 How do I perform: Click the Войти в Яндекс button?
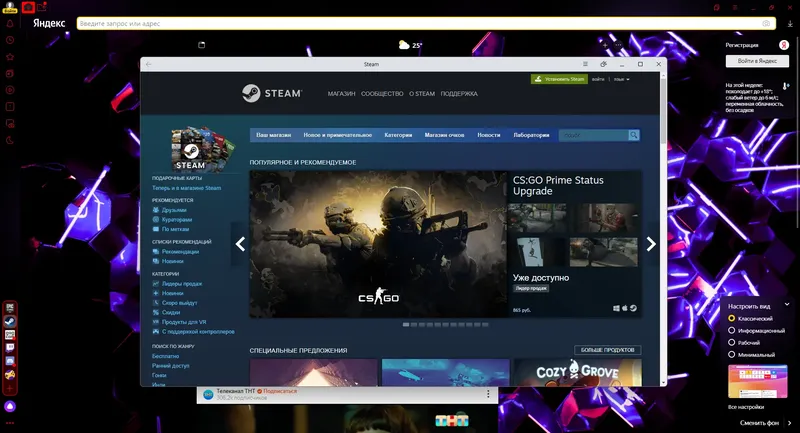pos(757,61)
